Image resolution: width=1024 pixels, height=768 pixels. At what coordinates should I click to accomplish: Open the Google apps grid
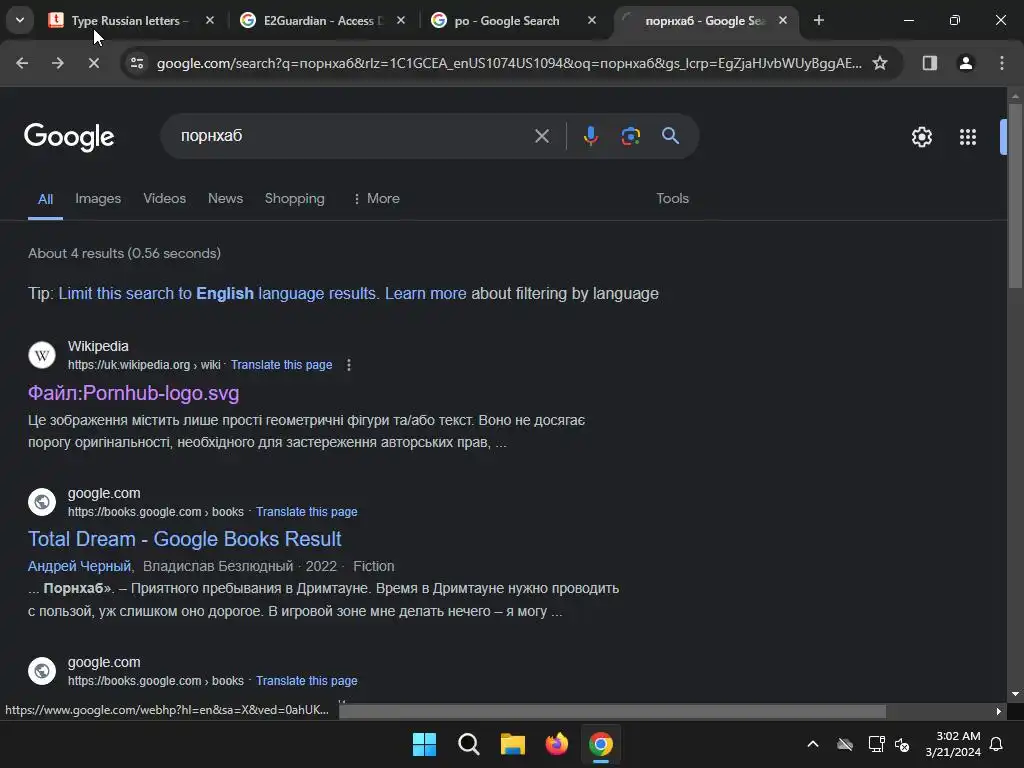pos(968,136)
